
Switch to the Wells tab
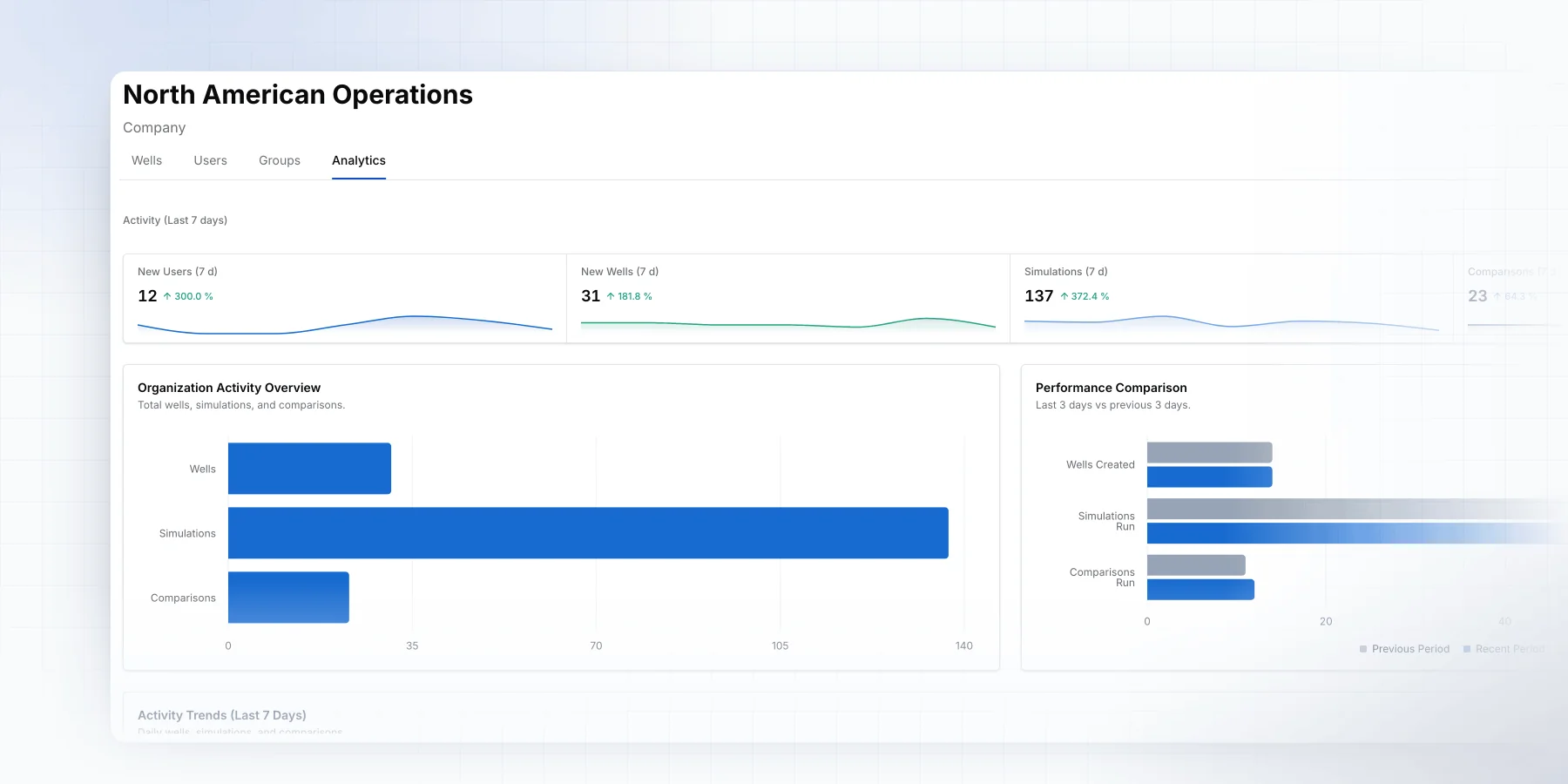pos(146,160)
